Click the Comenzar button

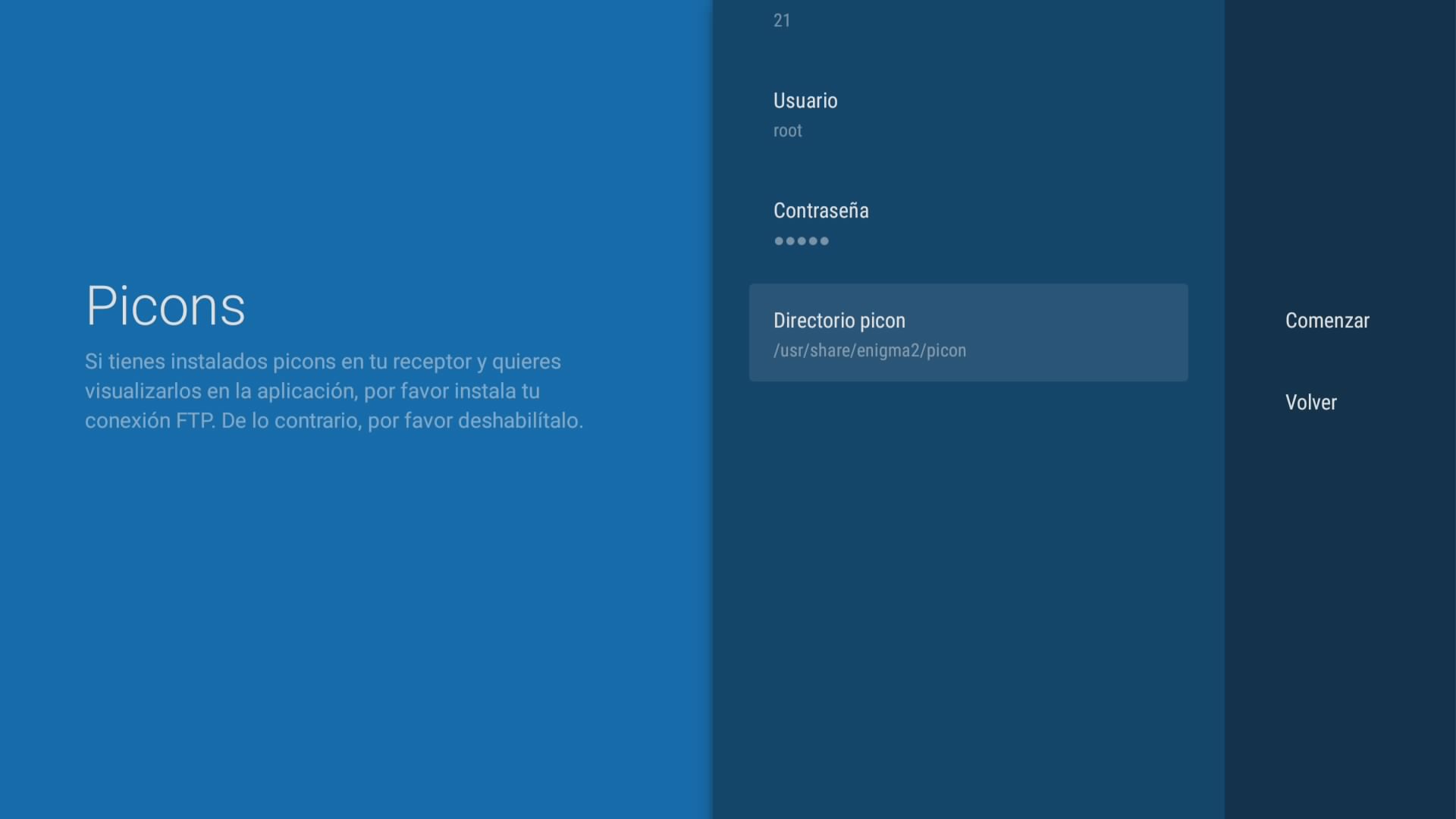point(1326,321)
